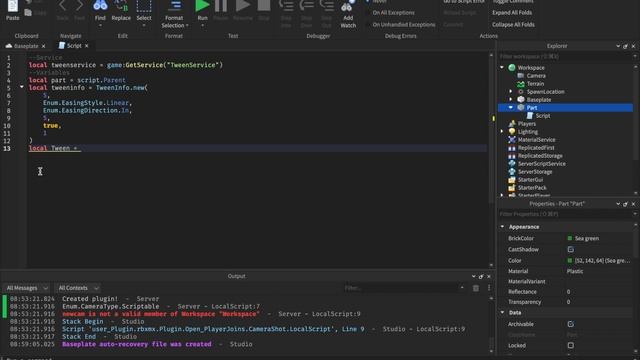640x360 pixels.
Task: Click the Players service icon
Action: click(512, 123)
